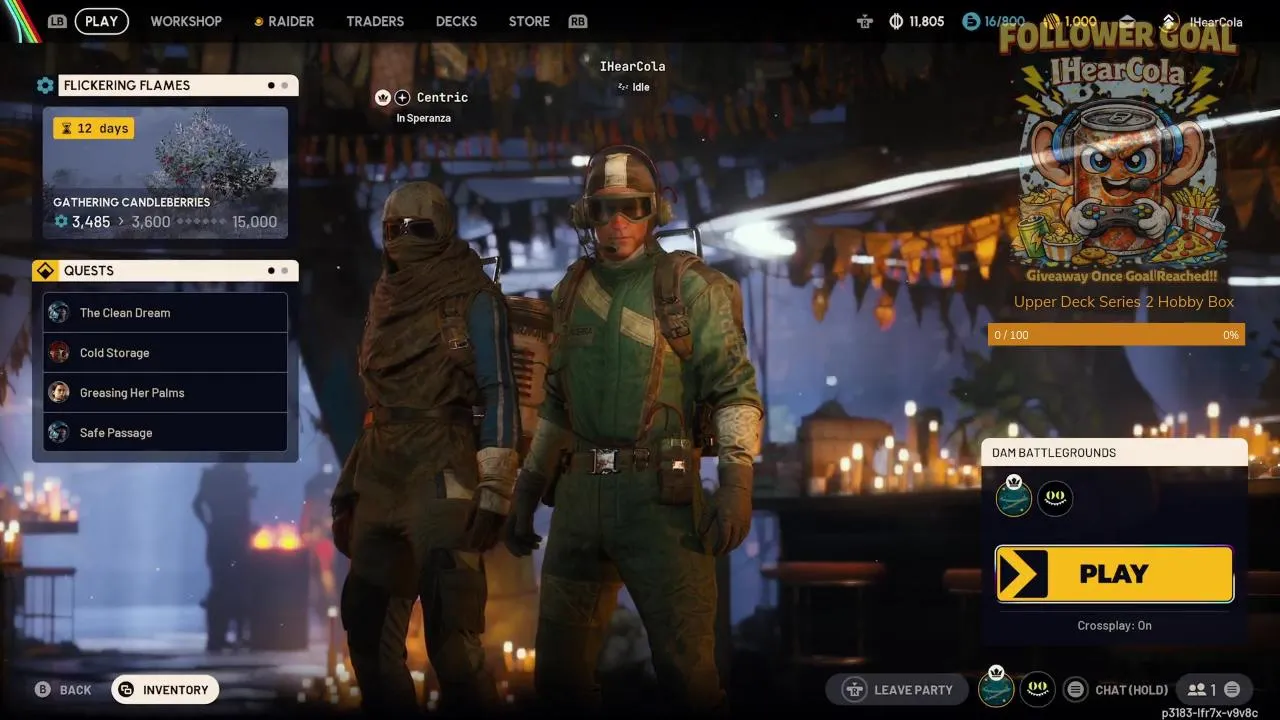Click Greasing Her Palms quest giver portrait

coord(59,393)
